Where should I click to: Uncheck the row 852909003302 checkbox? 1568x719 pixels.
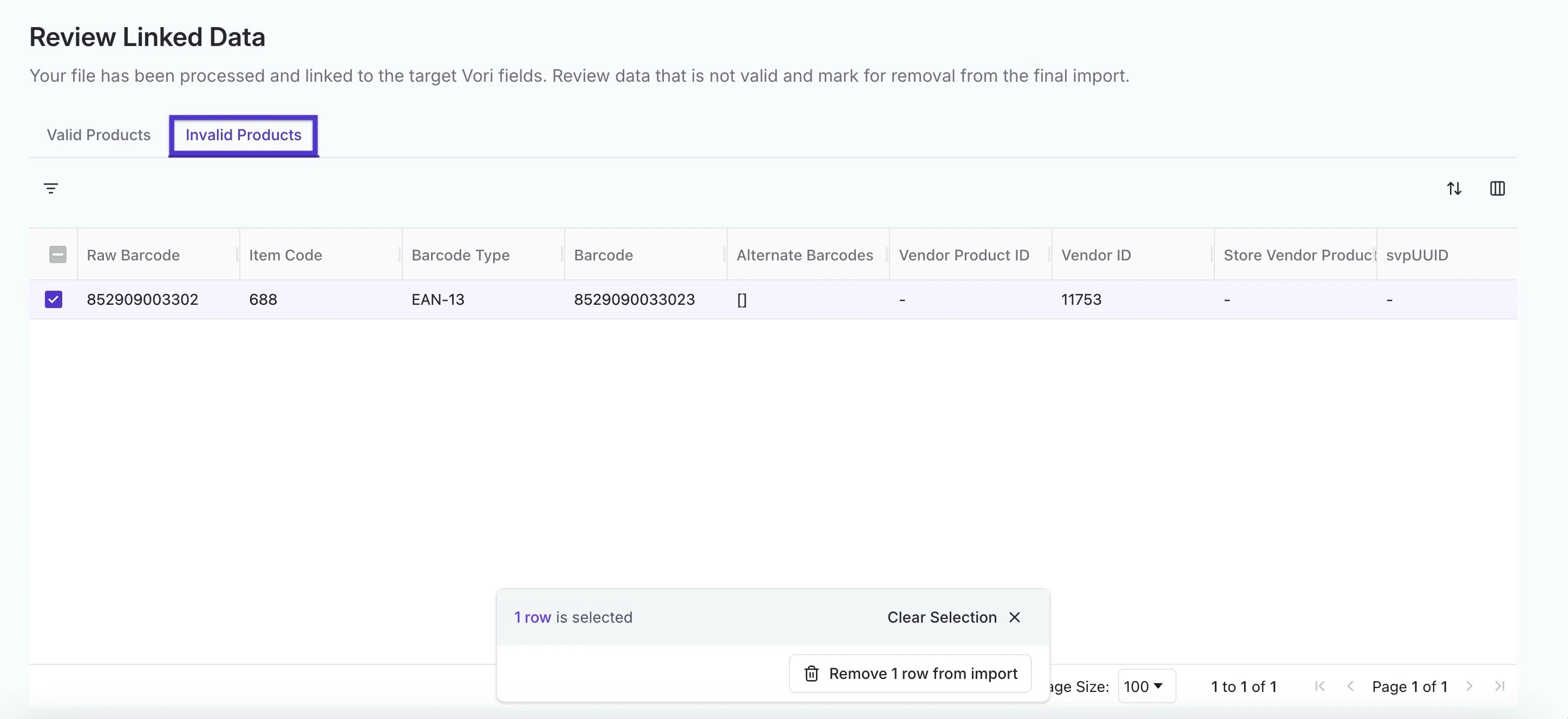click(54, 299)
